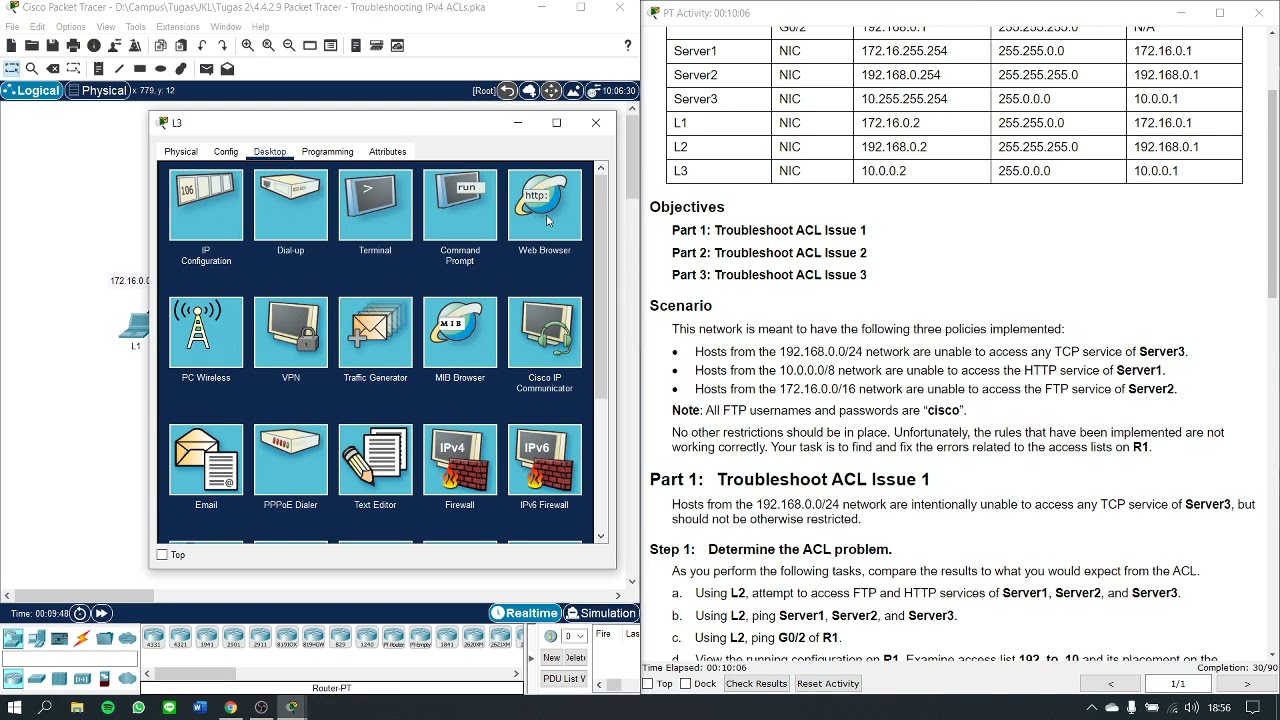Toggle the Top checkbox in L3 window

pyautogui.click(x=162, y=554)
